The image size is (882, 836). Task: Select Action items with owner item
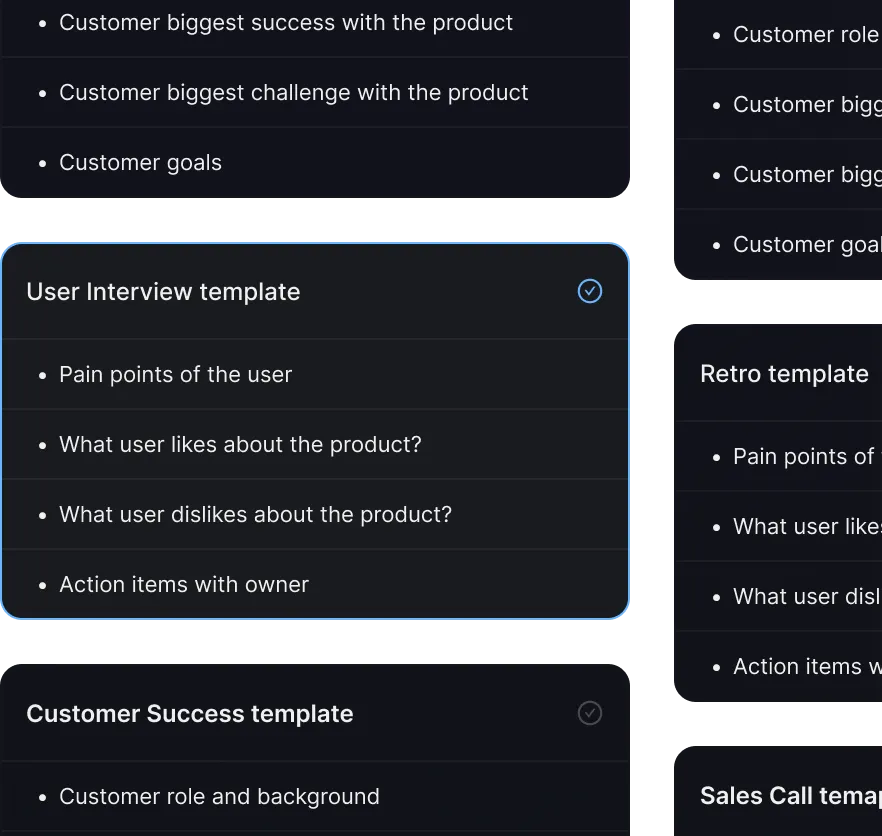pos(184,585)
